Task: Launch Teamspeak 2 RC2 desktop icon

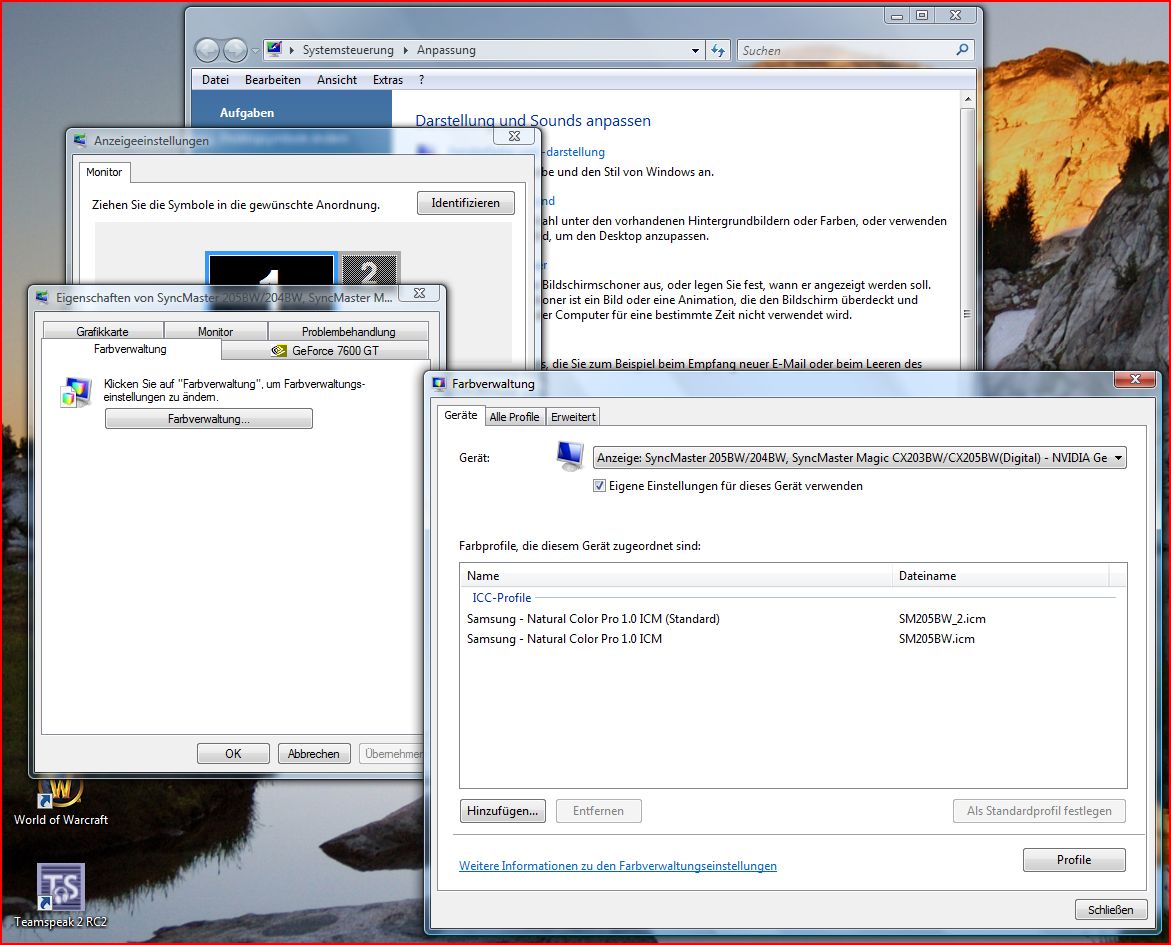Action: (x=60, y=890)
